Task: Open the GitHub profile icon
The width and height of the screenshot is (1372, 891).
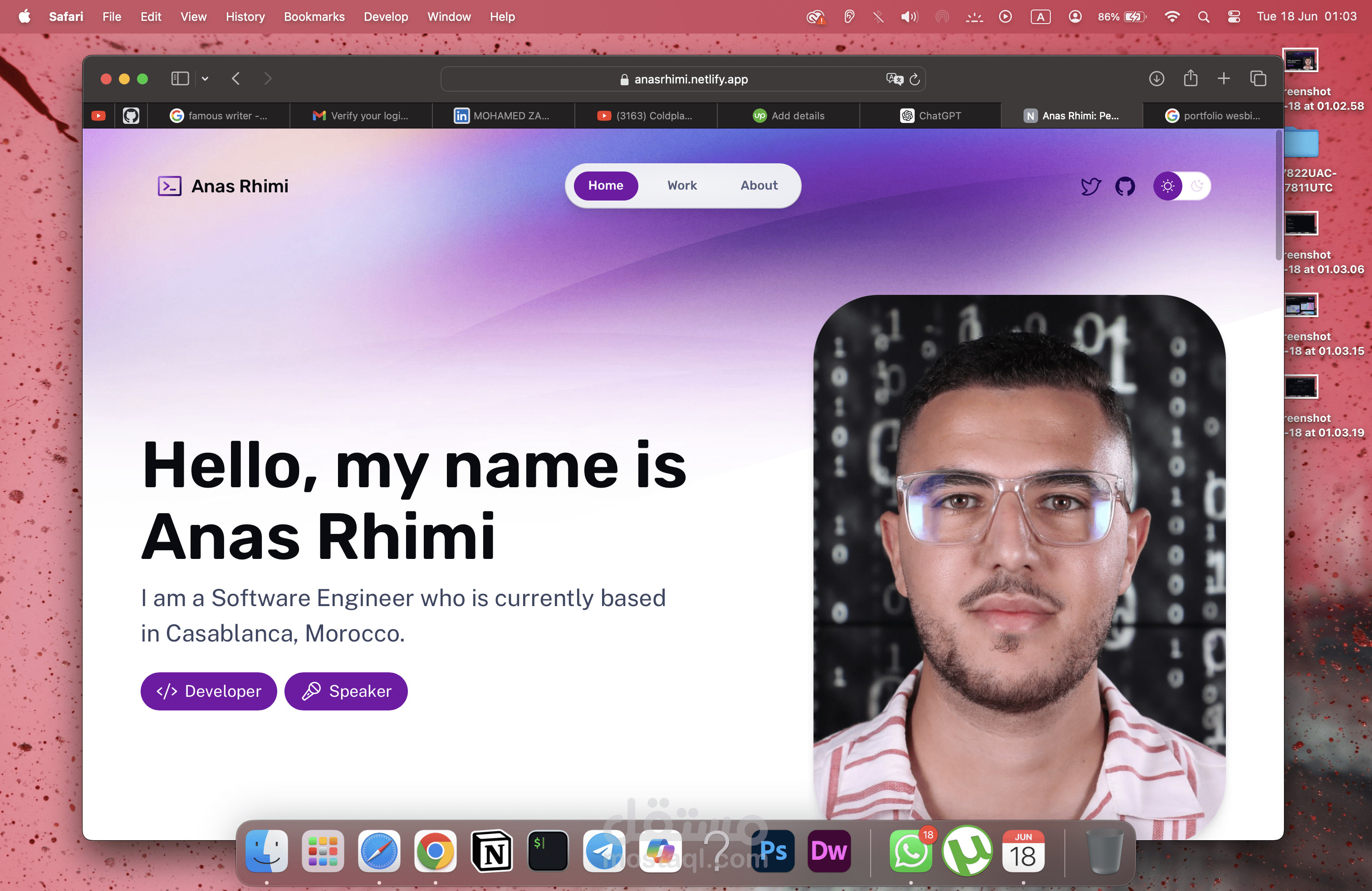Action: pyautogui.click(x=1125, y=186)
